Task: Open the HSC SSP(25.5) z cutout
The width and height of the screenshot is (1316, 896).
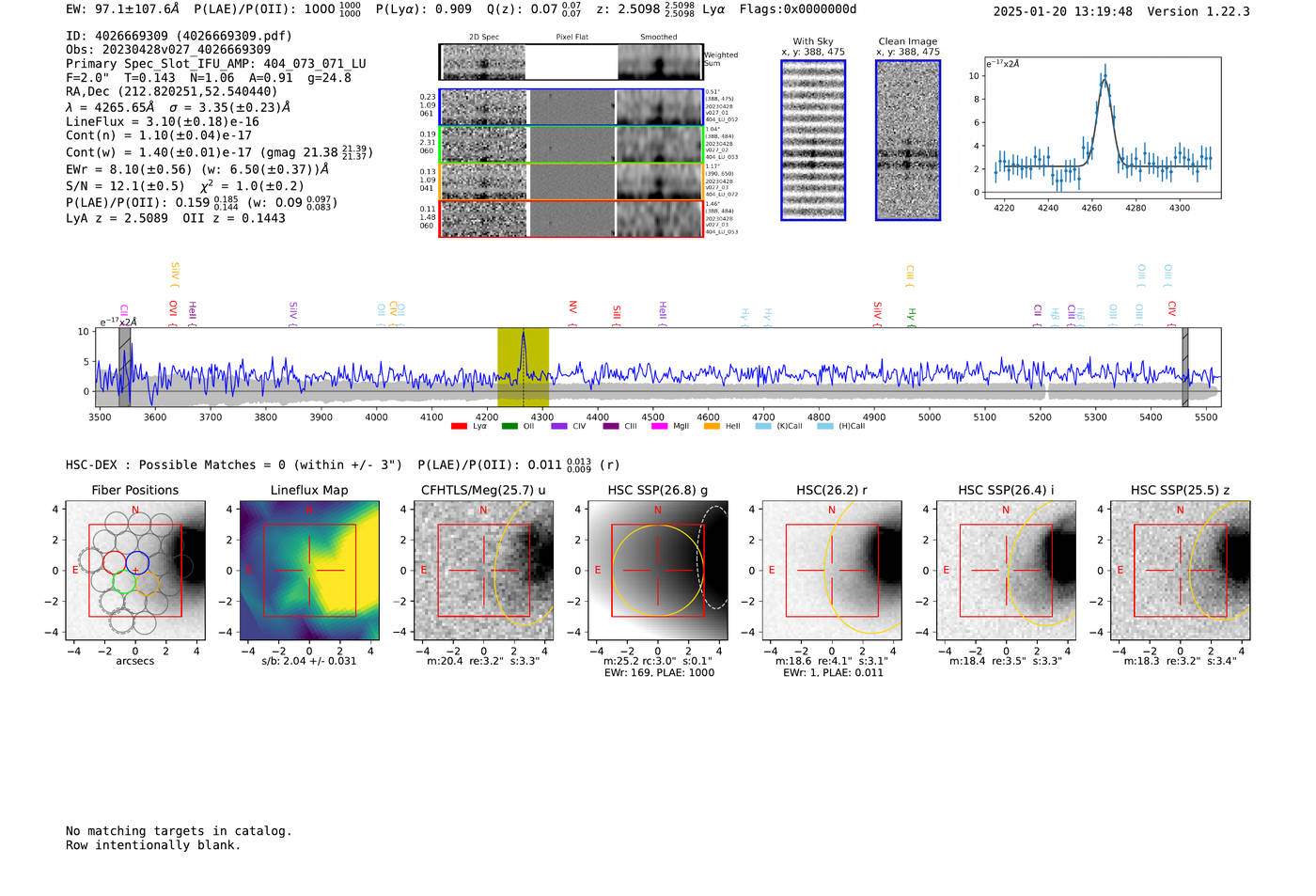Action: pyautogui.click(x=1181, y=571)
